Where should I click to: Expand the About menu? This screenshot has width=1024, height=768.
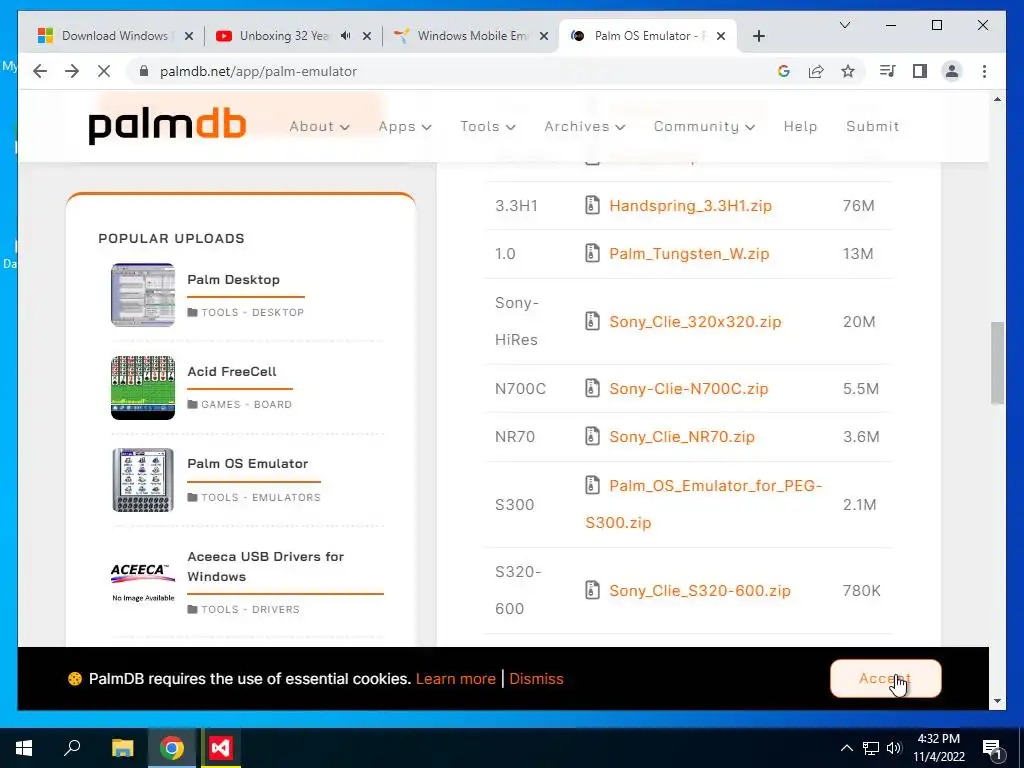[319, 127]
